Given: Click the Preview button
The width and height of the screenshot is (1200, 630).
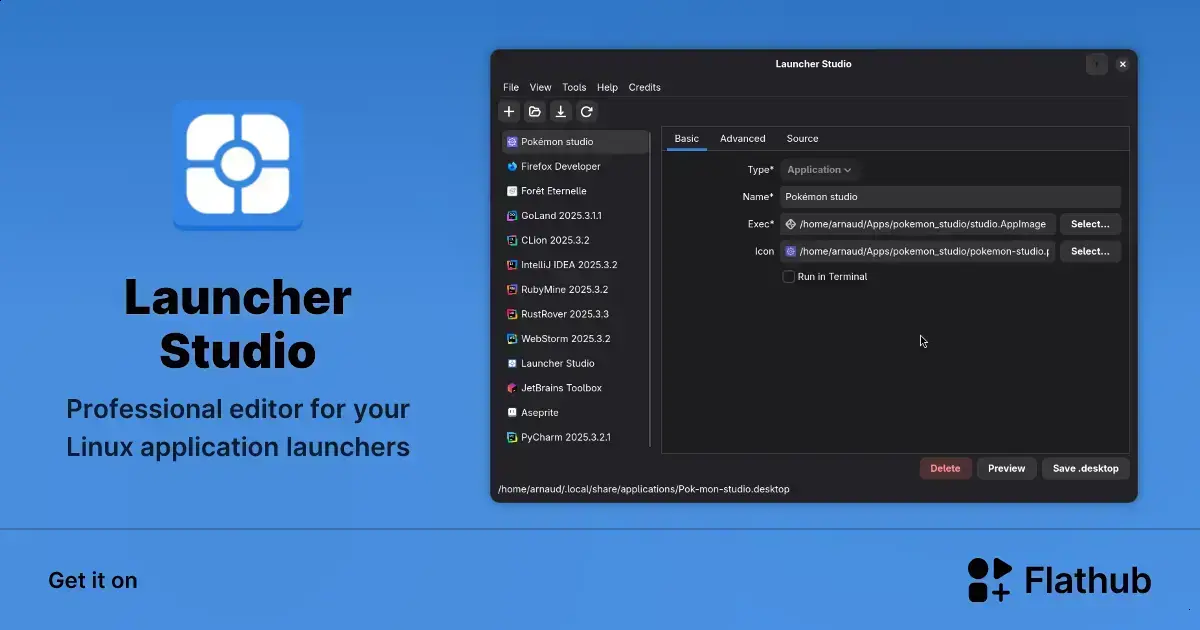Looking at the screenshot, I should [1007, 468].
